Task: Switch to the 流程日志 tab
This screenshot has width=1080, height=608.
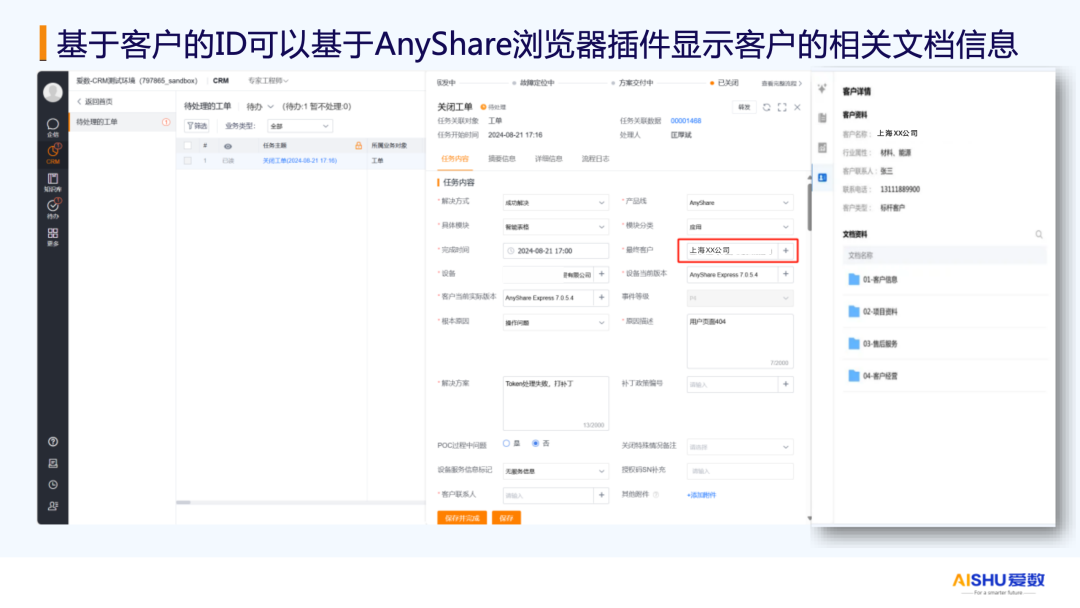Action: point(595,159)
